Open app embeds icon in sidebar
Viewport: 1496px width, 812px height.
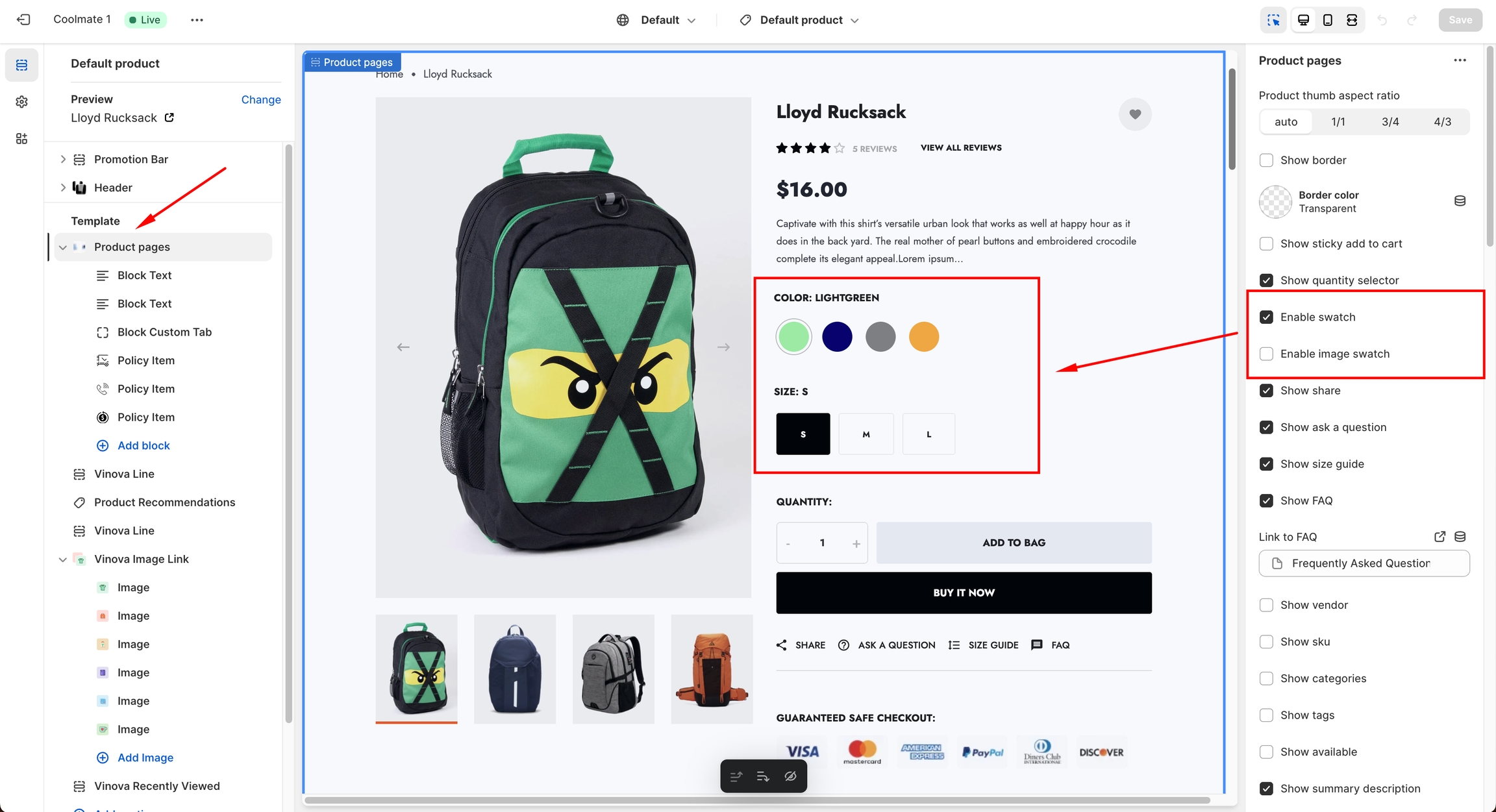(x=21, y=139)
